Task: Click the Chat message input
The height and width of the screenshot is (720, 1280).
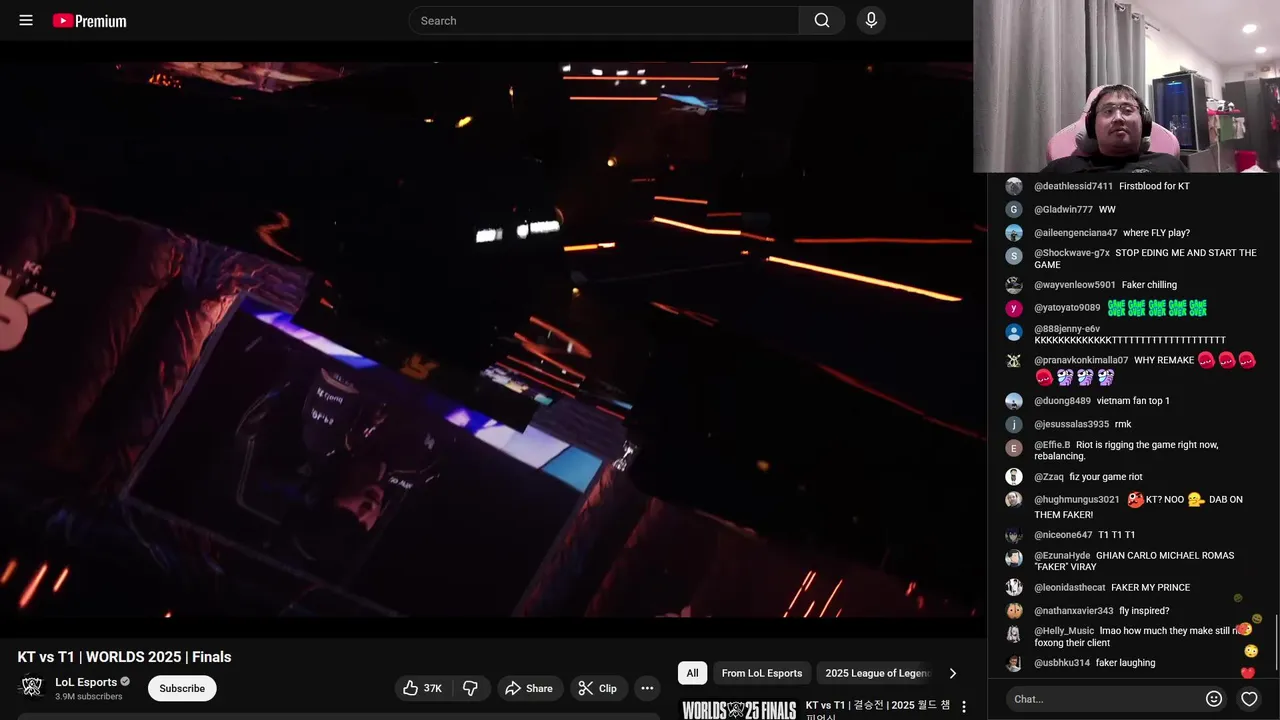Action: 1104,699
